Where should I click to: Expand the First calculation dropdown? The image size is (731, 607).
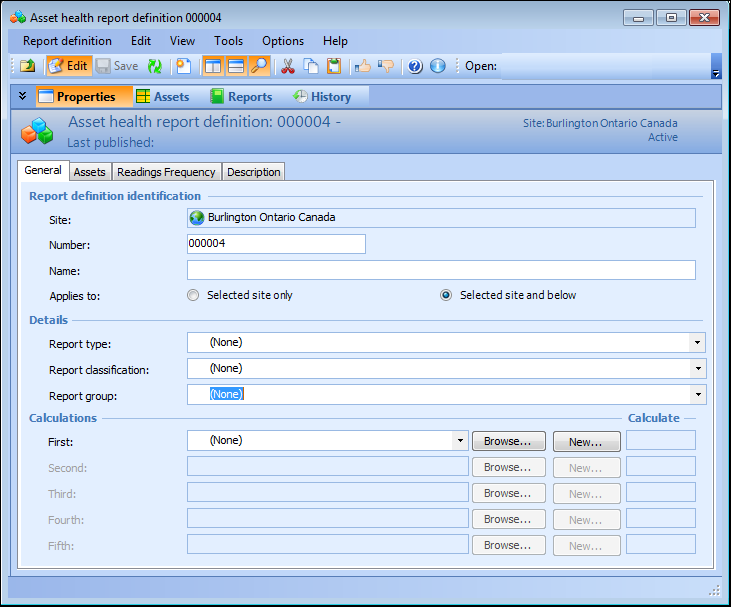click(x=459, y=441)
